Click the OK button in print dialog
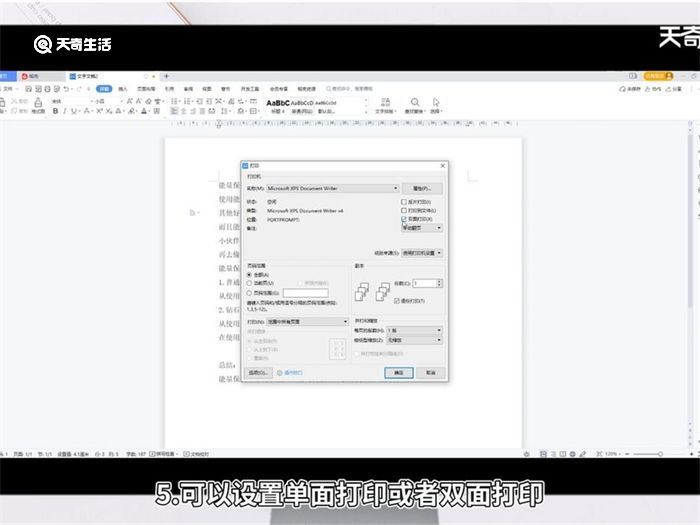 click(399, 373)
